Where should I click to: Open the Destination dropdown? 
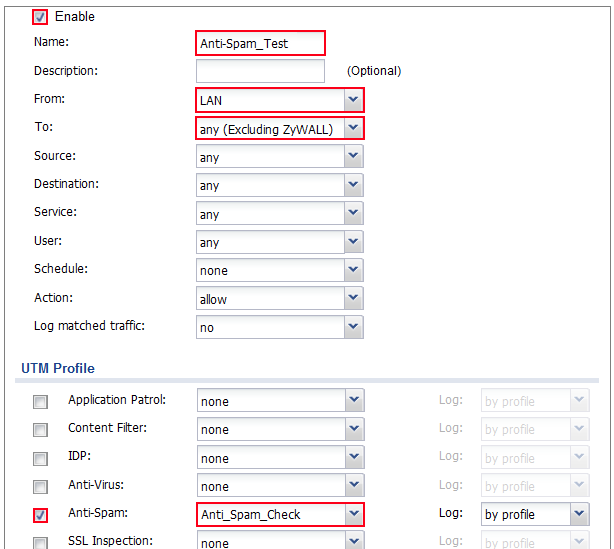coord(279,185)
